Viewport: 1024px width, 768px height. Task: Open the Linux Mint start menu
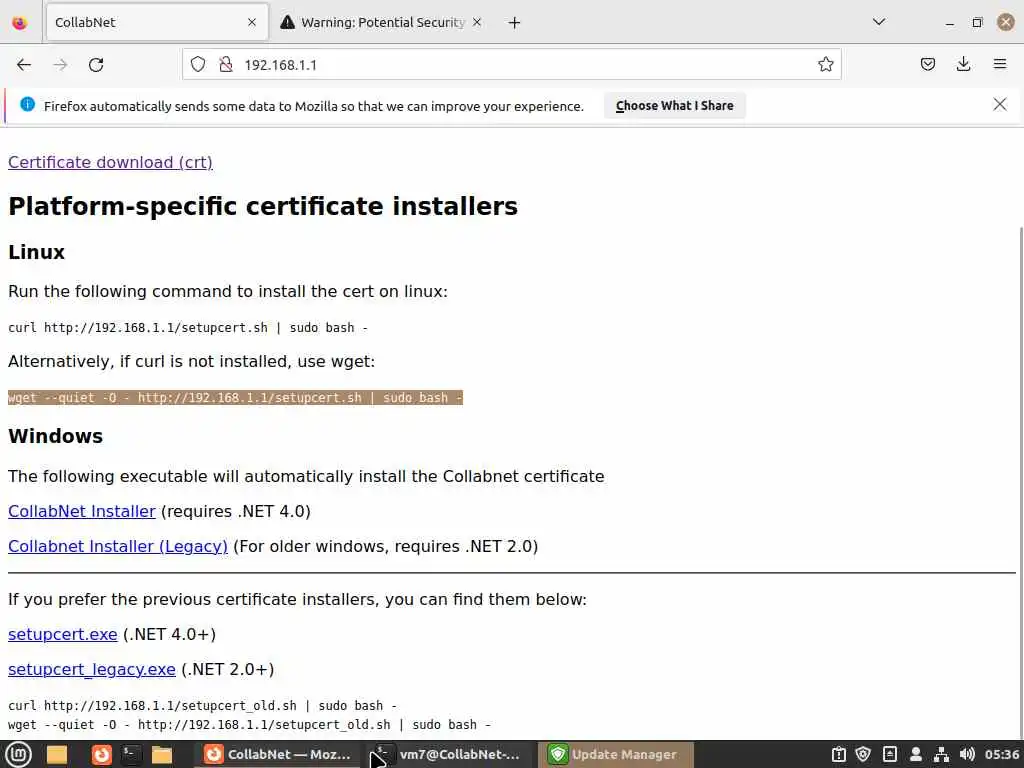[18, 754]
